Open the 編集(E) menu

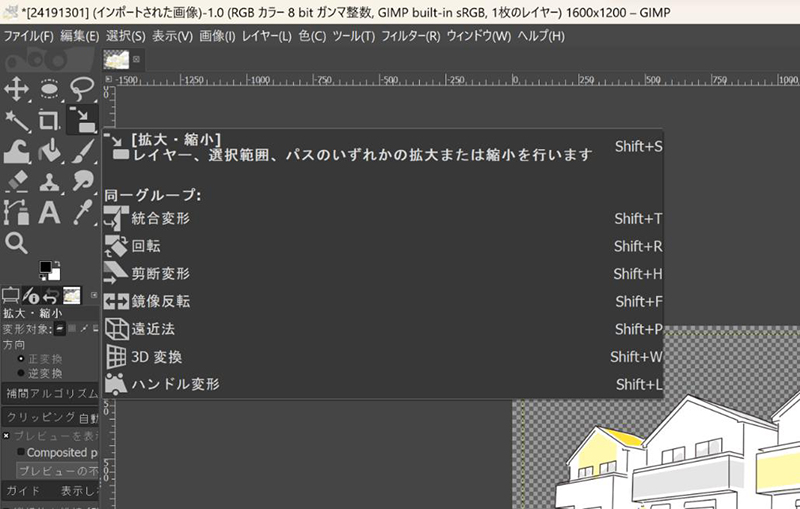click(x=80, y=36)
